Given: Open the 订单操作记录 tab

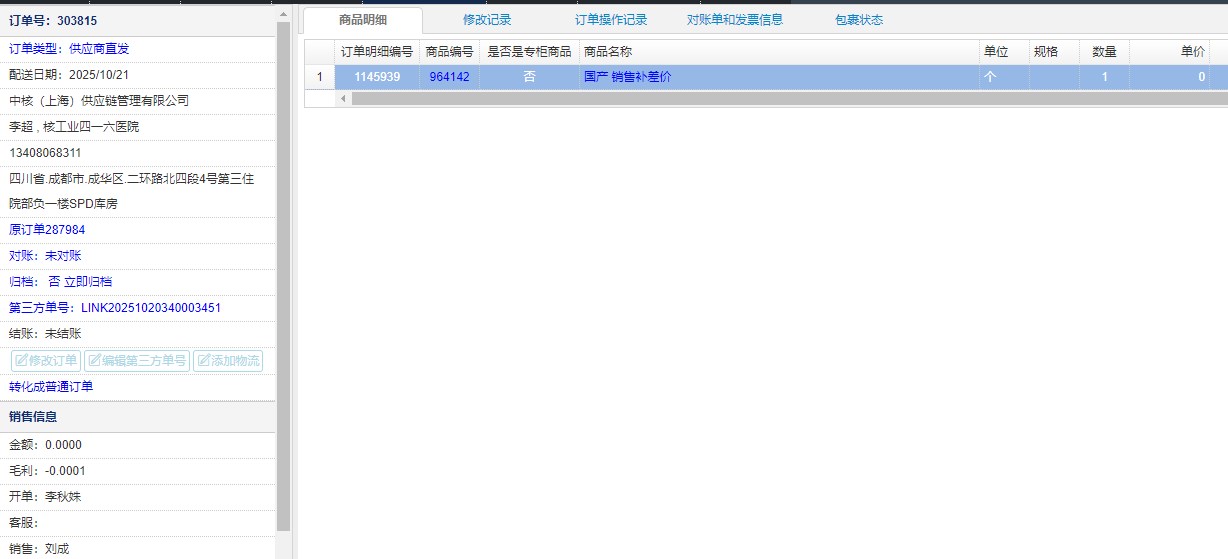Looking at the screenshot, I should (611, 20).
